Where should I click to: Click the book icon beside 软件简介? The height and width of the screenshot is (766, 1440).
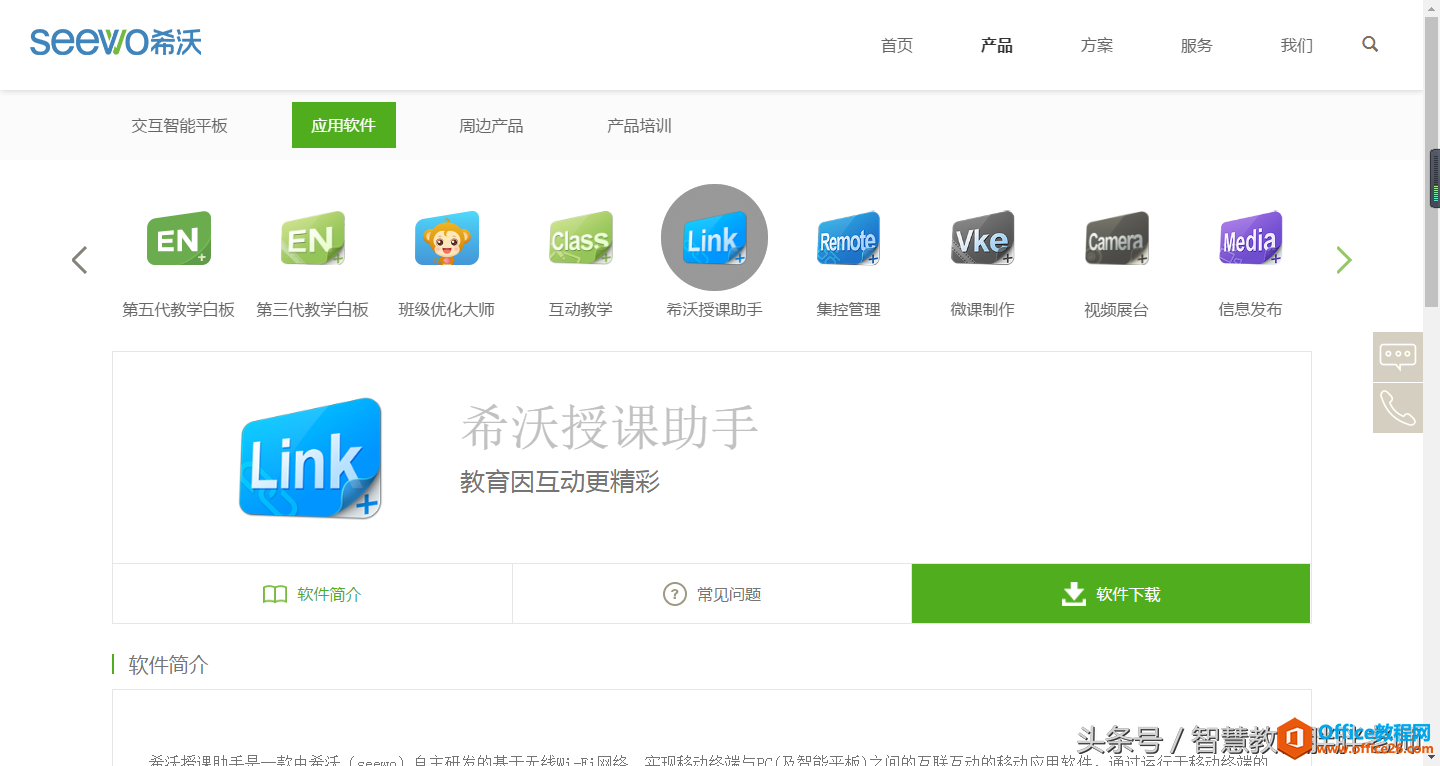pyautogui.click(x=275, y=595)
